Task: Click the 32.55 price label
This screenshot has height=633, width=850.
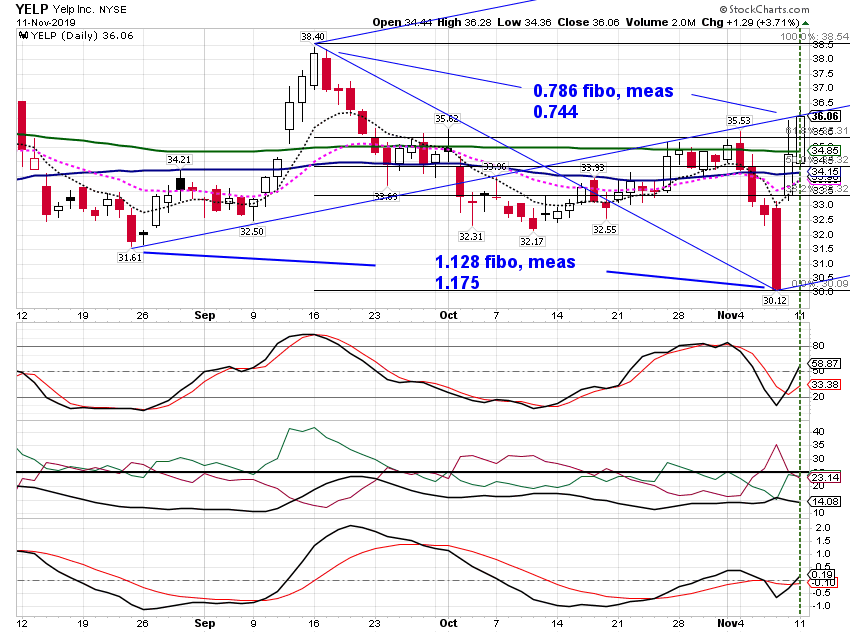Action: tap(605, 229)
